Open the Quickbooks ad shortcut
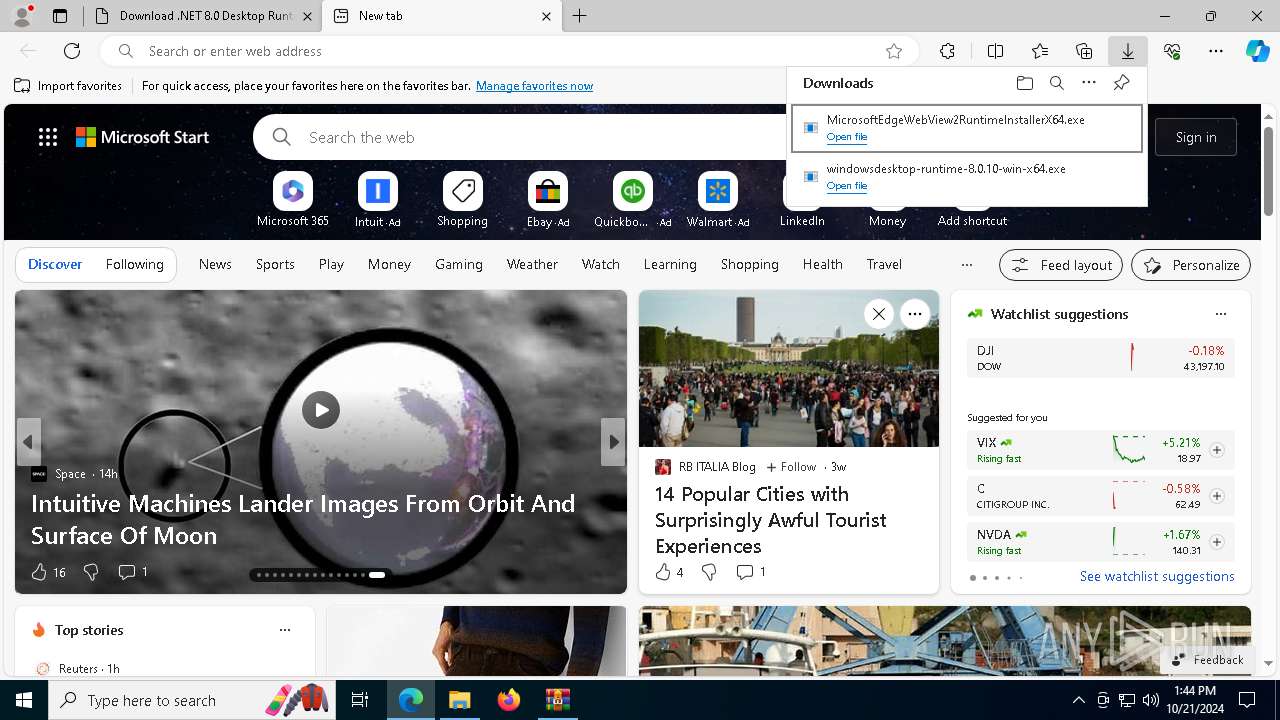Image resolution: width=1280 pixels, height=720 pixels. [632, 200]
